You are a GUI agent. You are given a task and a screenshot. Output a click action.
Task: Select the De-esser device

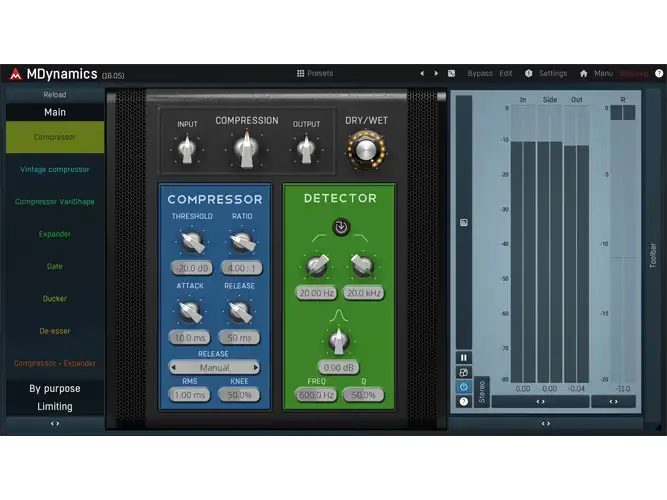55,331
